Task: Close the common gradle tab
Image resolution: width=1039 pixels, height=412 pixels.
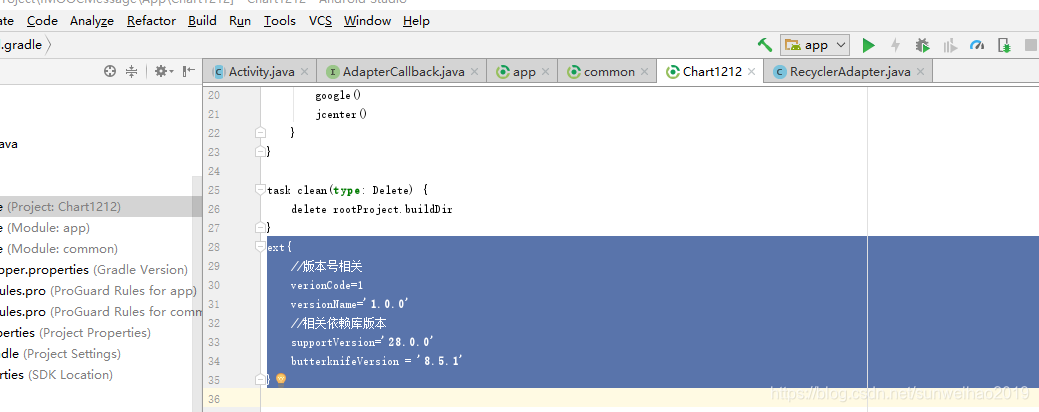Action: 645,72
